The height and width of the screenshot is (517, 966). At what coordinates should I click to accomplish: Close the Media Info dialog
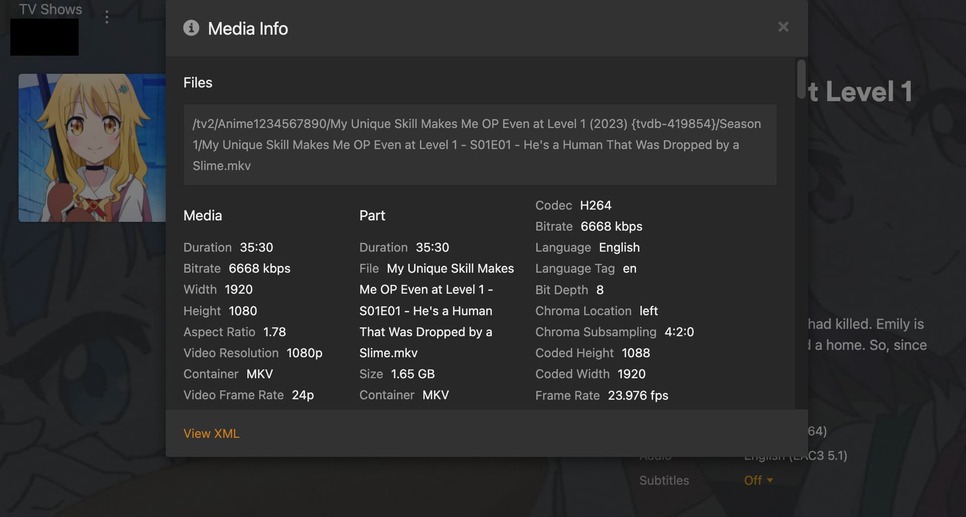(x=783, y=27)
